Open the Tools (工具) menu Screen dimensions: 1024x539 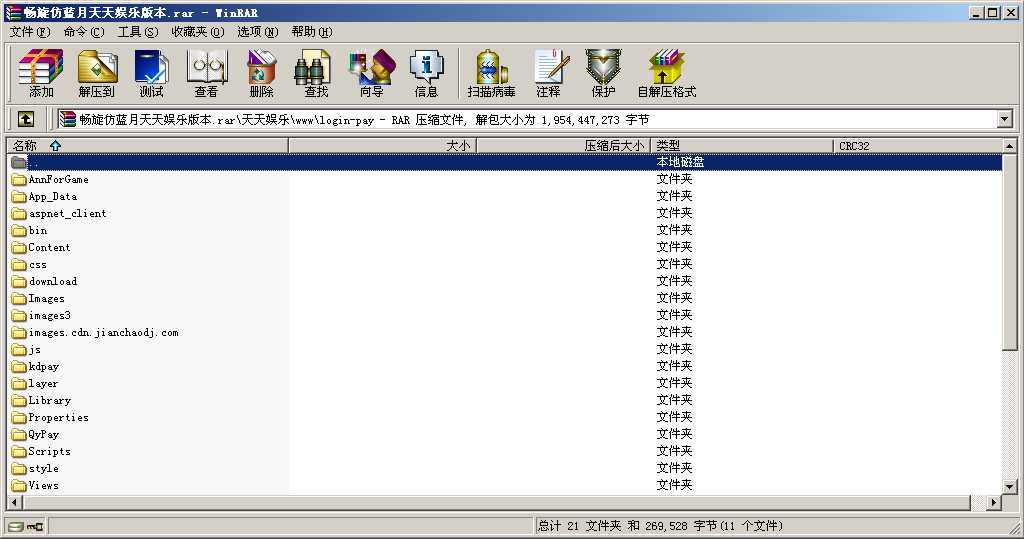[x=137, y=31]
